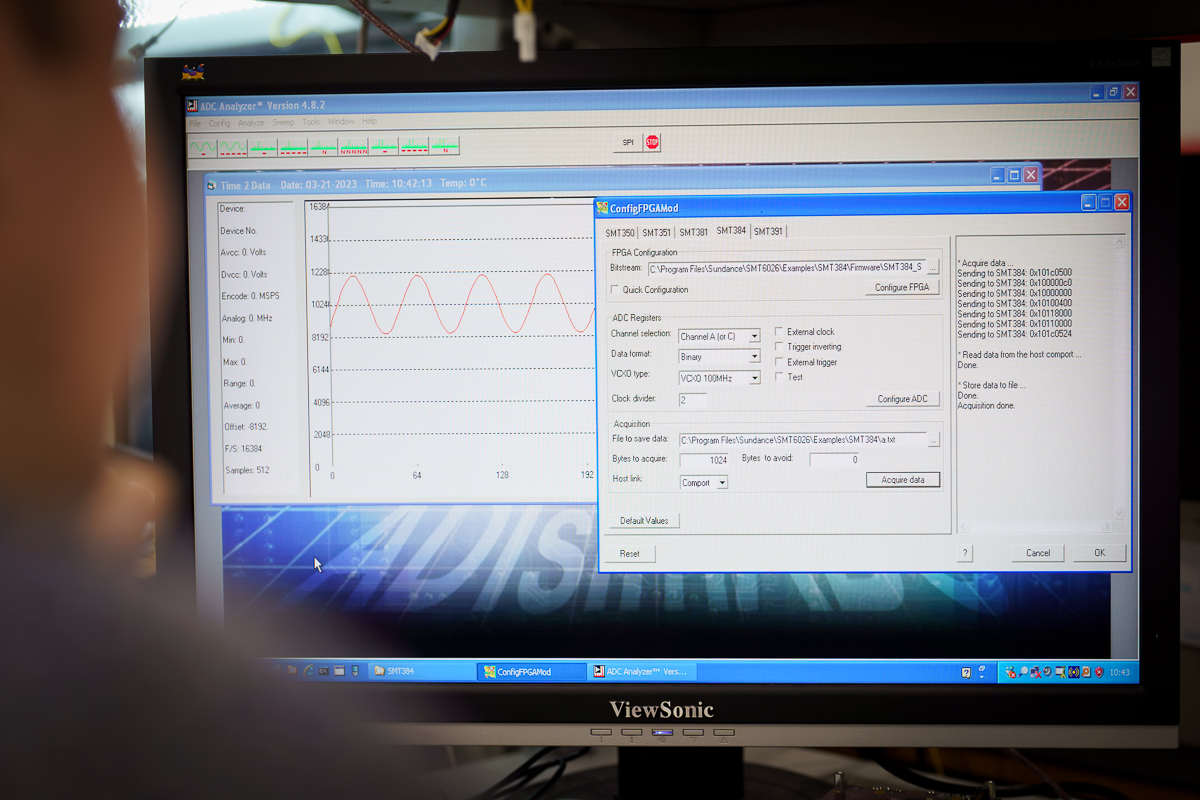Click the question mark icon in taskbar

point(966,672)
